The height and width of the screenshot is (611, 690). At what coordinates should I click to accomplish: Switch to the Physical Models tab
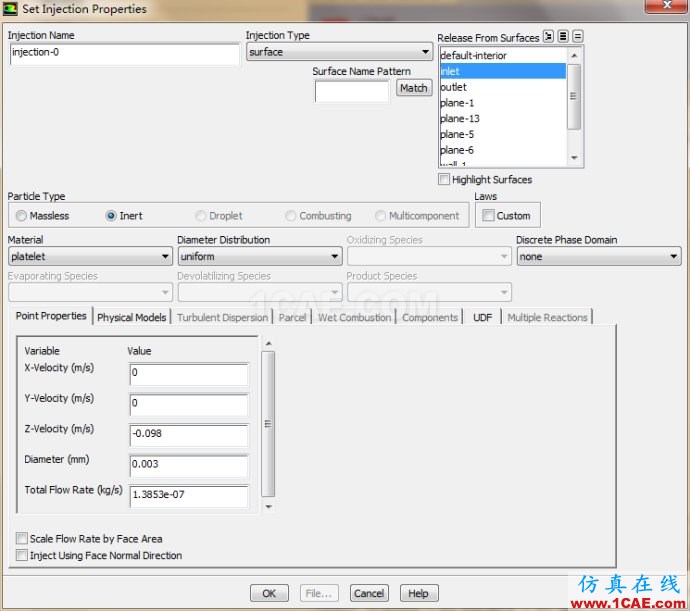point(132,317)
